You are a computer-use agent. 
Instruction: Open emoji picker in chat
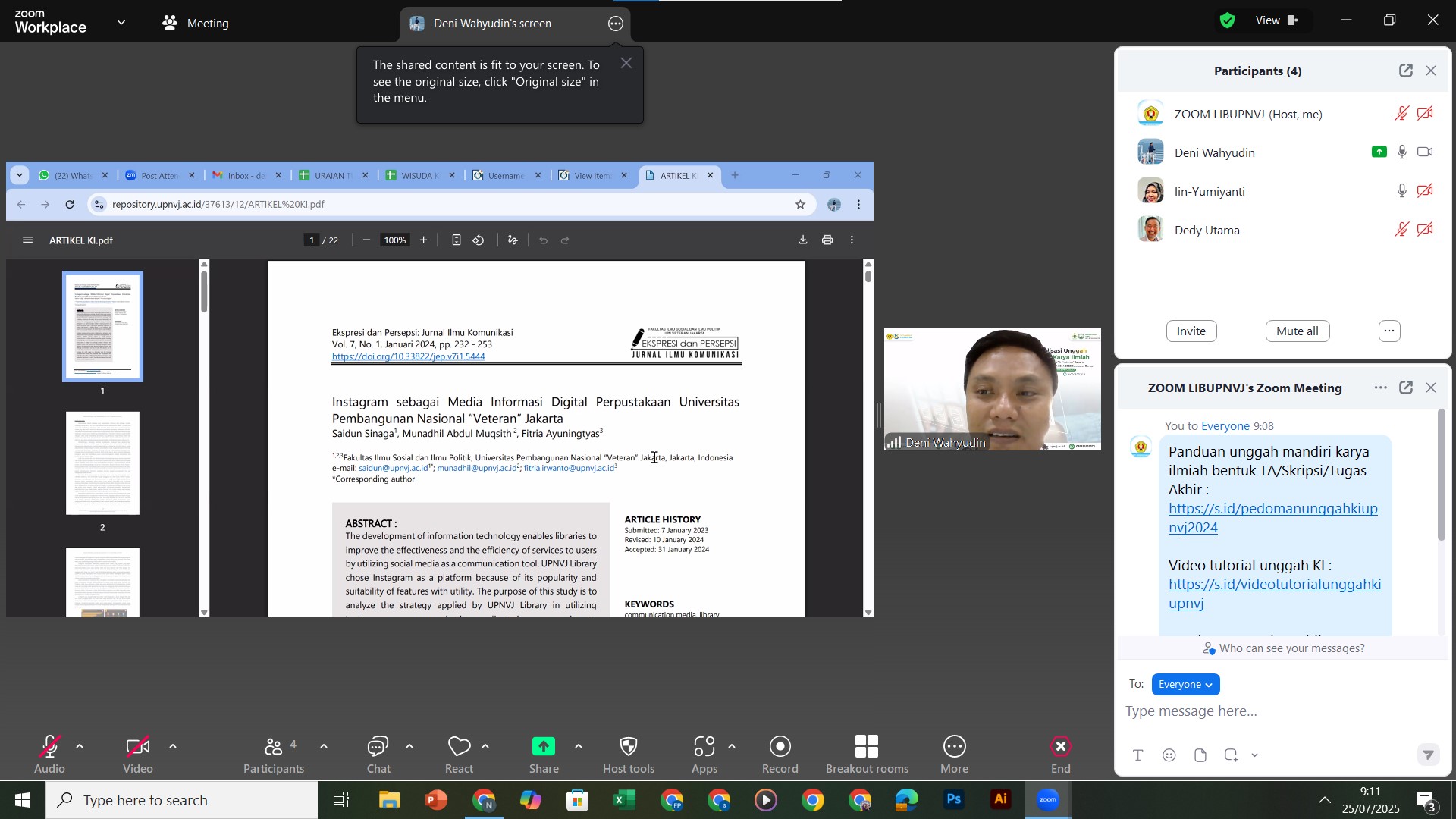tap(1169, 755)
